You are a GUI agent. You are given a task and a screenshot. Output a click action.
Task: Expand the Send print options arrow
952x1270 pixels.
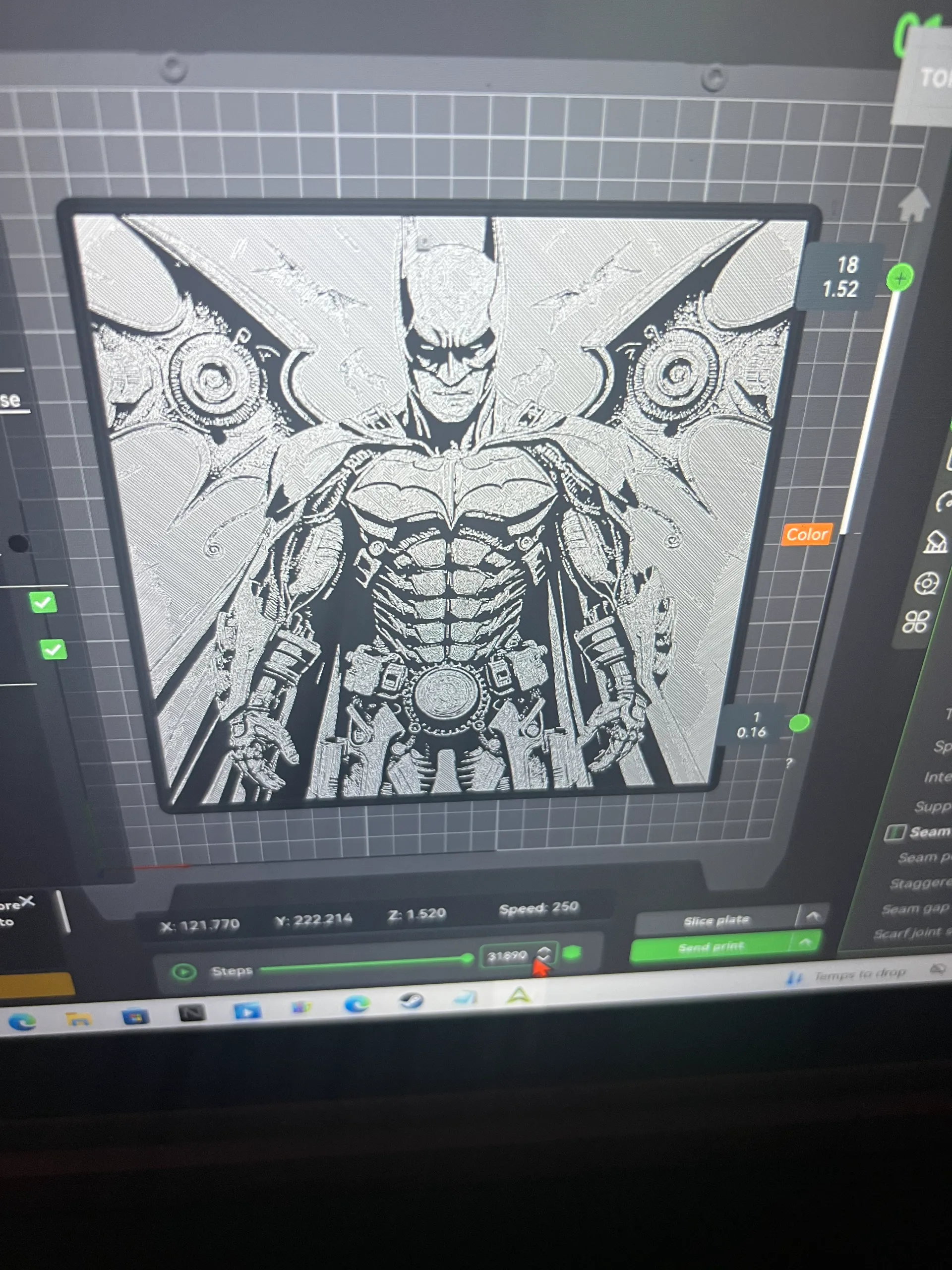tap(805, 942)
